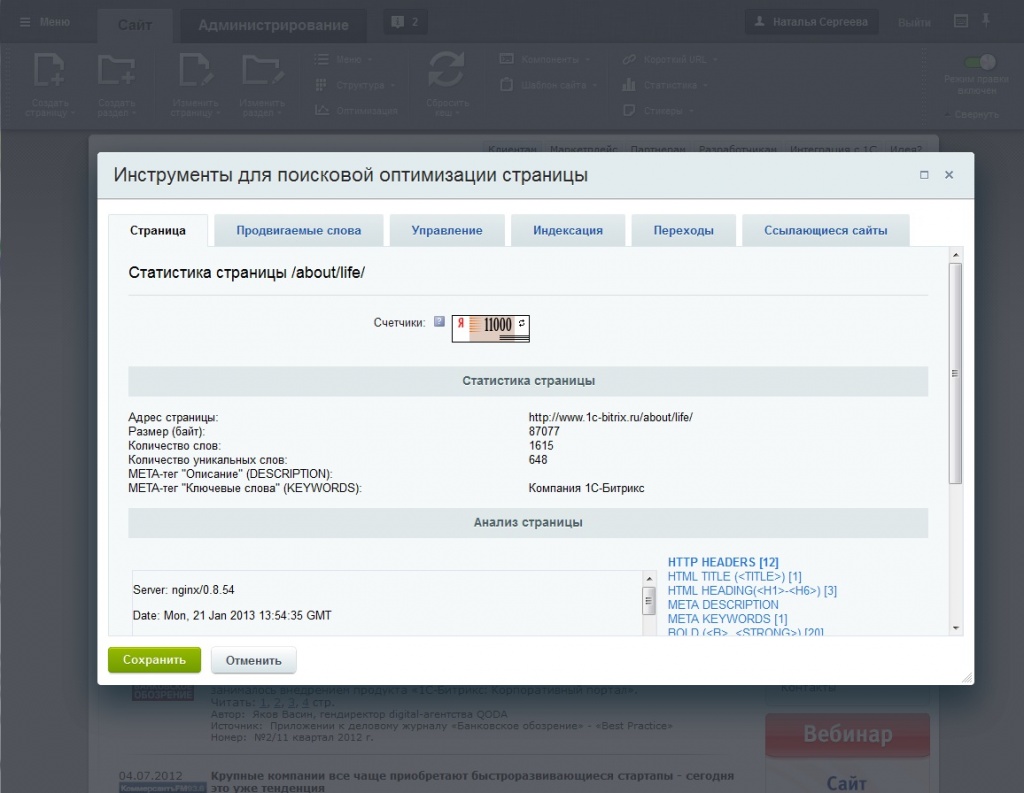The image size is (1024, 793).
Task: Switch to the Продвигаемые слова tab
Action: pyautogui.click(x=298, y=231)
